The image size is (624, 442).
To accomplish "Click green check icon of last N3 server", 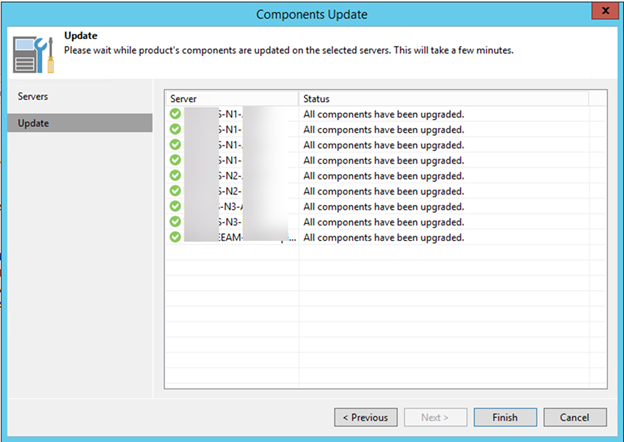I will [x=176, y=221].
